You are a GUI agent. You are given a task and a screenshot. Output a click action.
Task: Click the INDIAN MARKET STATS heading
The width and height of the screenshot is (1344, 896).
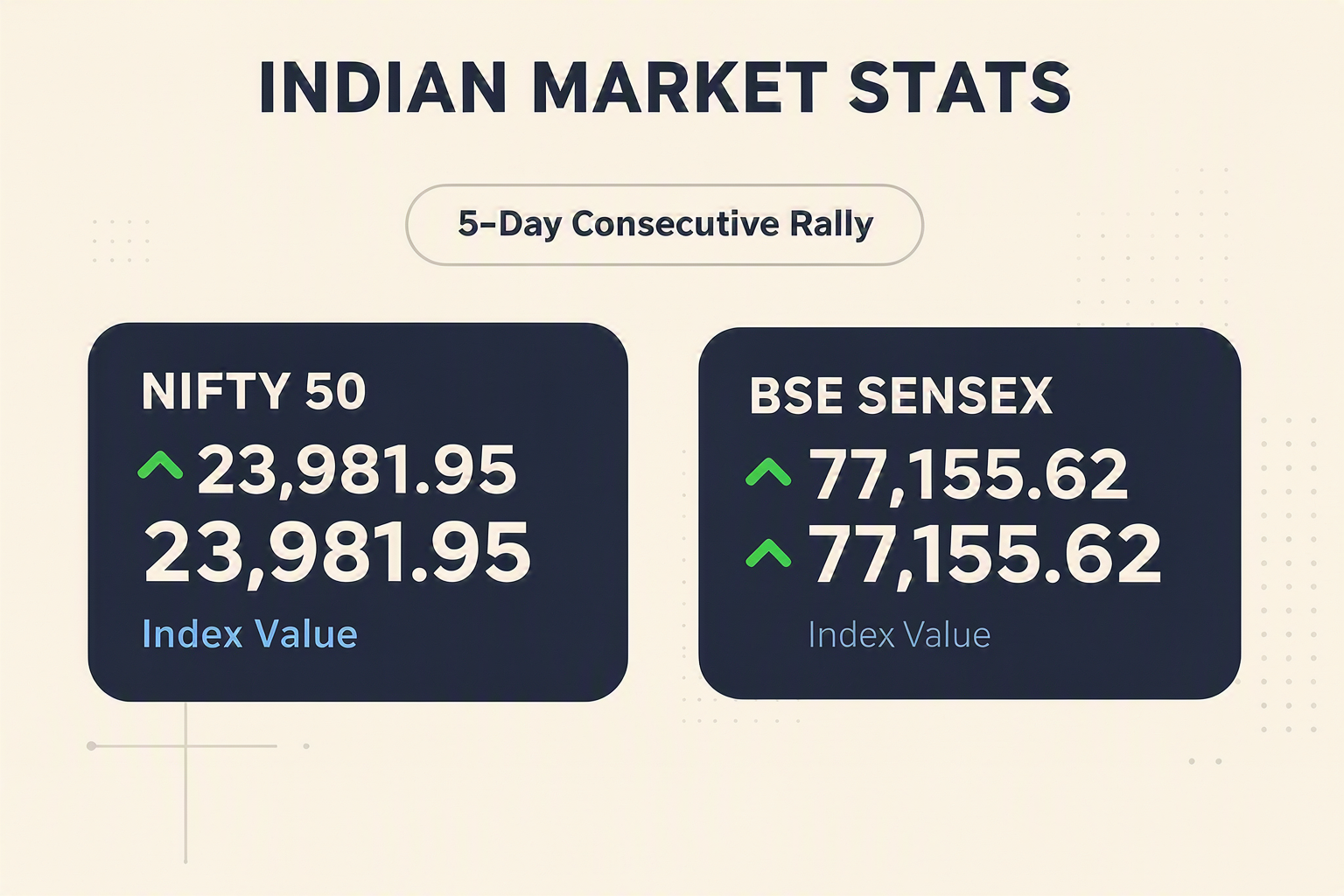pyautogui.click(x=665, y=87)
